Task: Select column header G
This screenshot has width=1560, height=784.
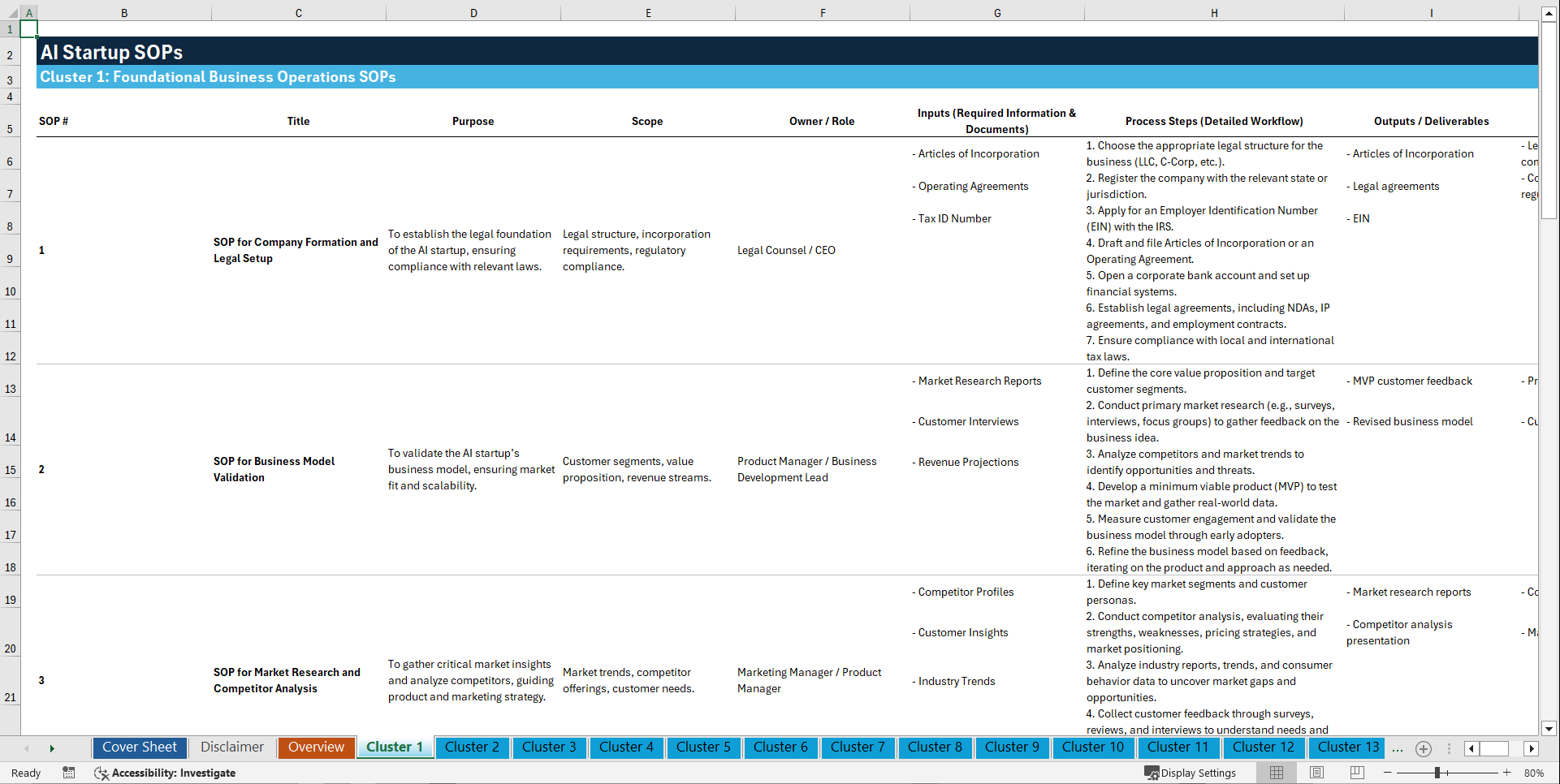Action: pyautogui.click(x=996, y=12)
